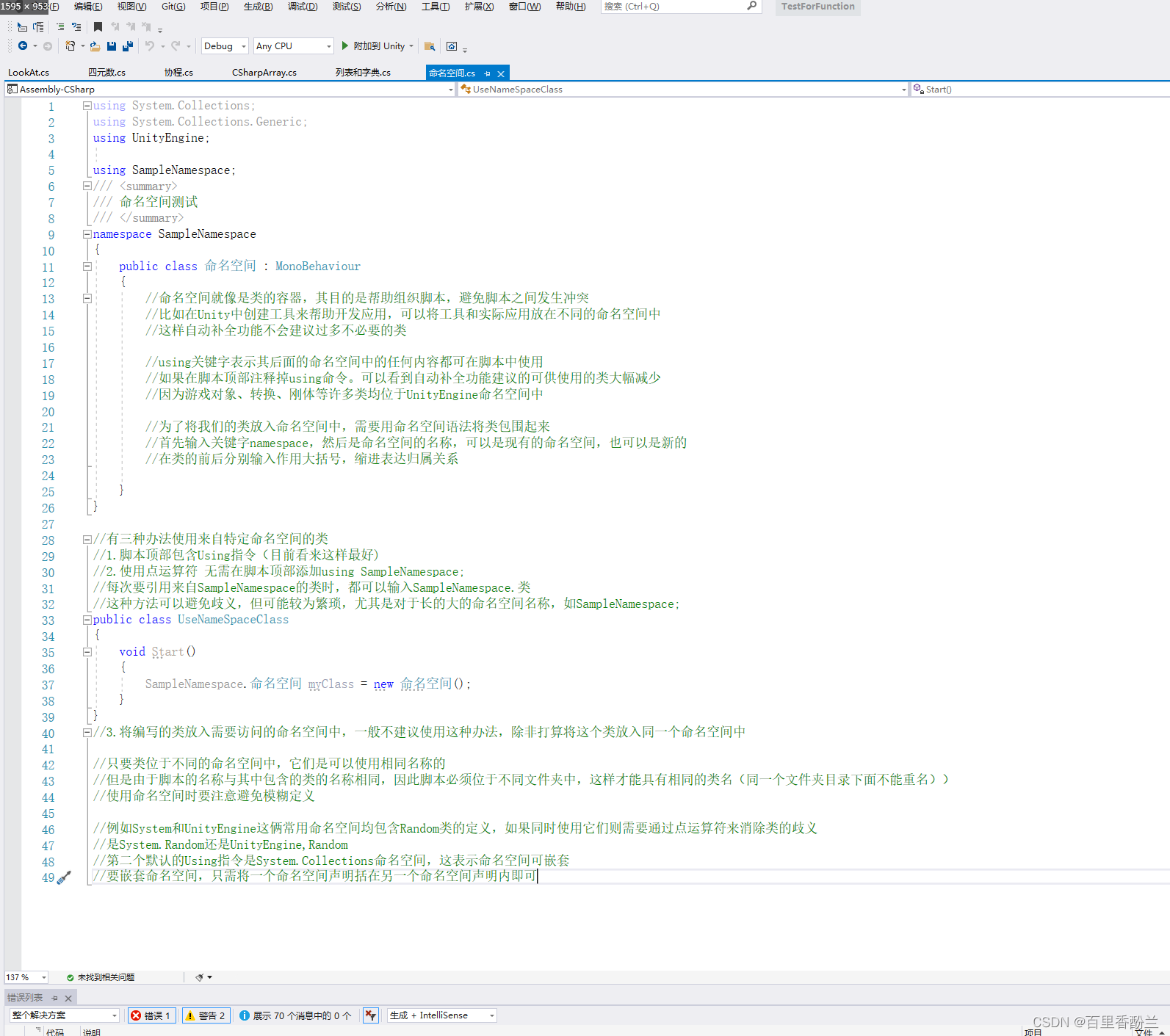Toggle the error list filter icon
Screen dimensions: 1170x1036
[371, 1015]
